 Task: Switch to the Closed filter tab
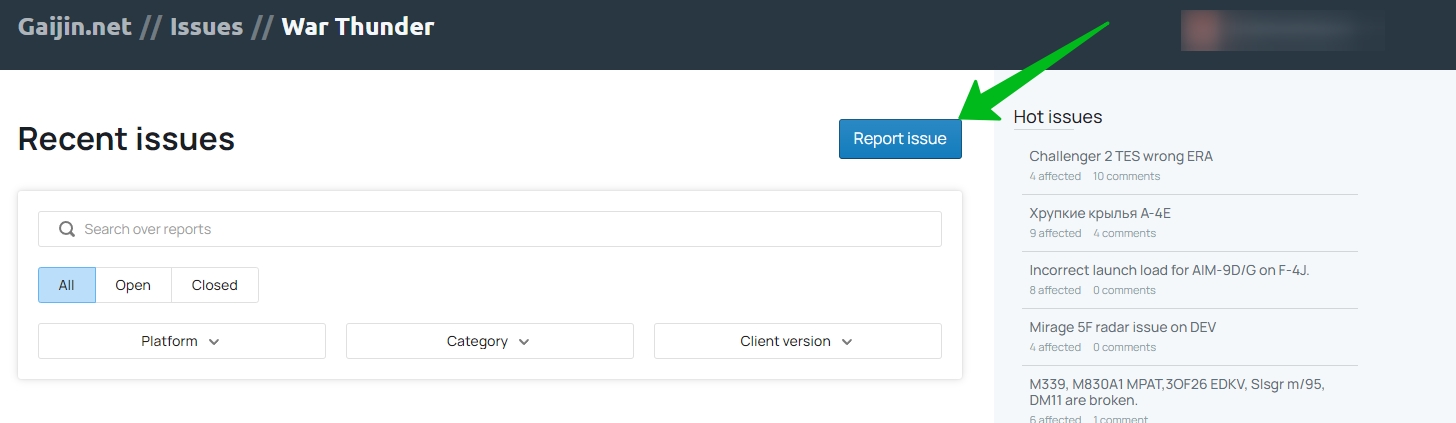pyautogui.click(x=215, y=285)
